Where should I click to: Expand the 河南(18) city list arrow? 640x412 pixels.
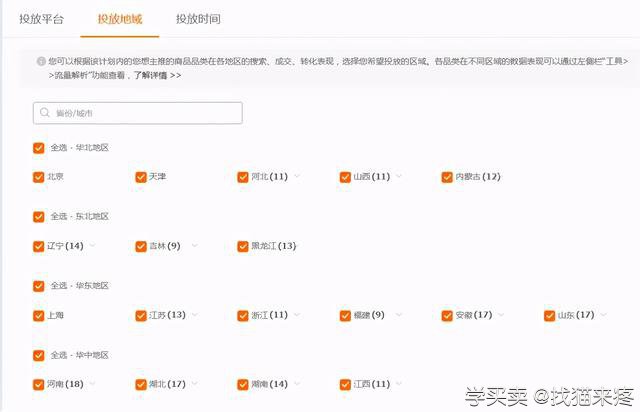pos(93,383)
